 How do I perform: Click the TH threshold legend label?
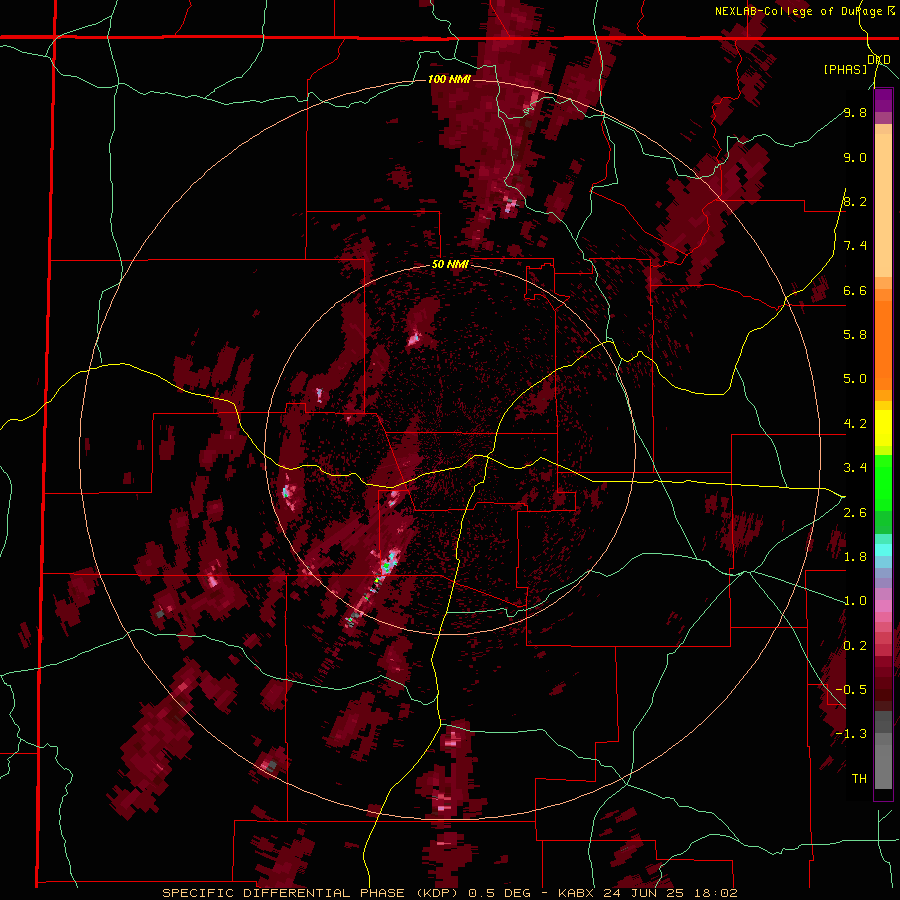click(x=859, y=779)
